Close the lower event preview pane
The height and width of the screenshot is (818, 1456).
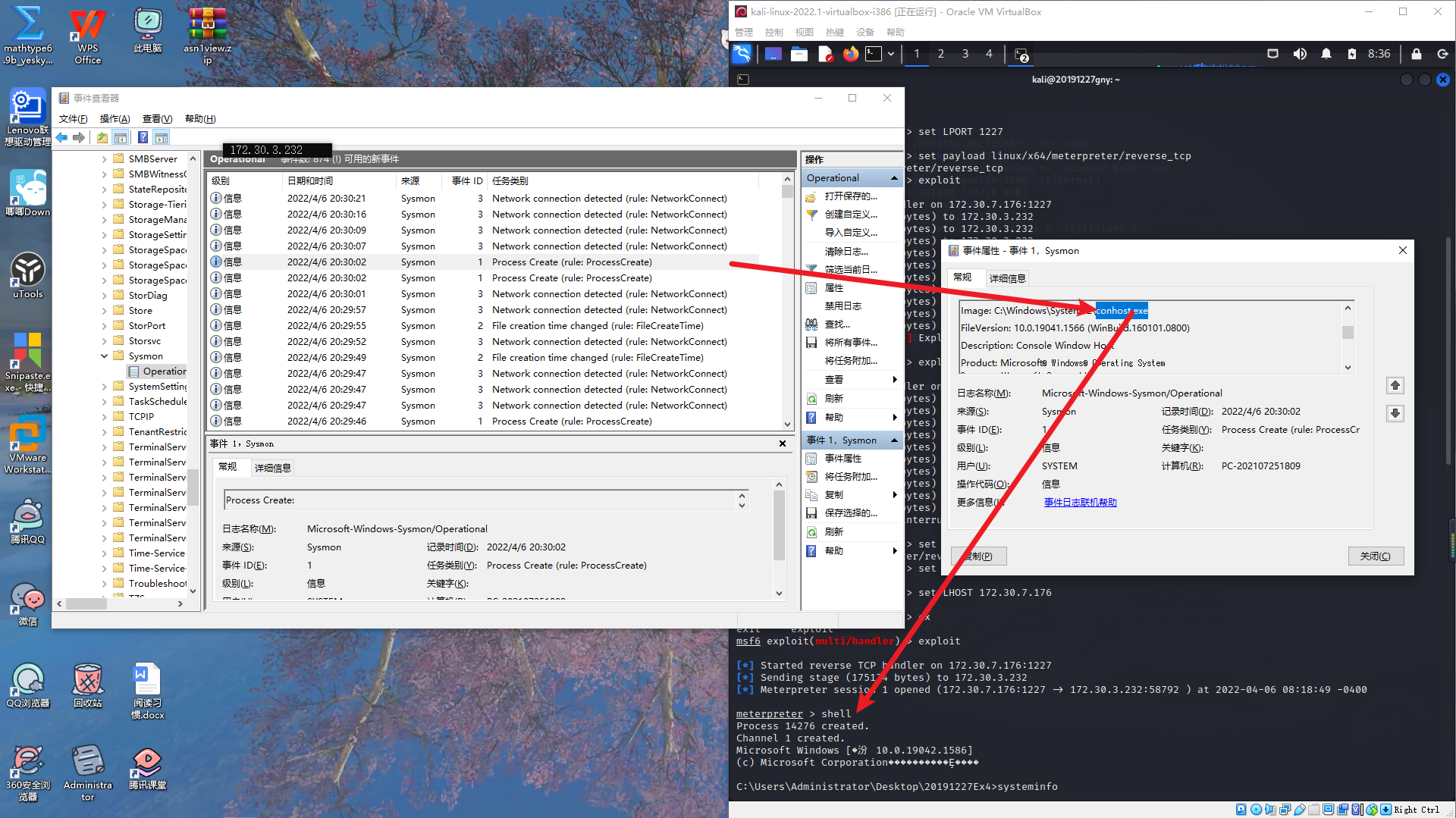(783, 443)
